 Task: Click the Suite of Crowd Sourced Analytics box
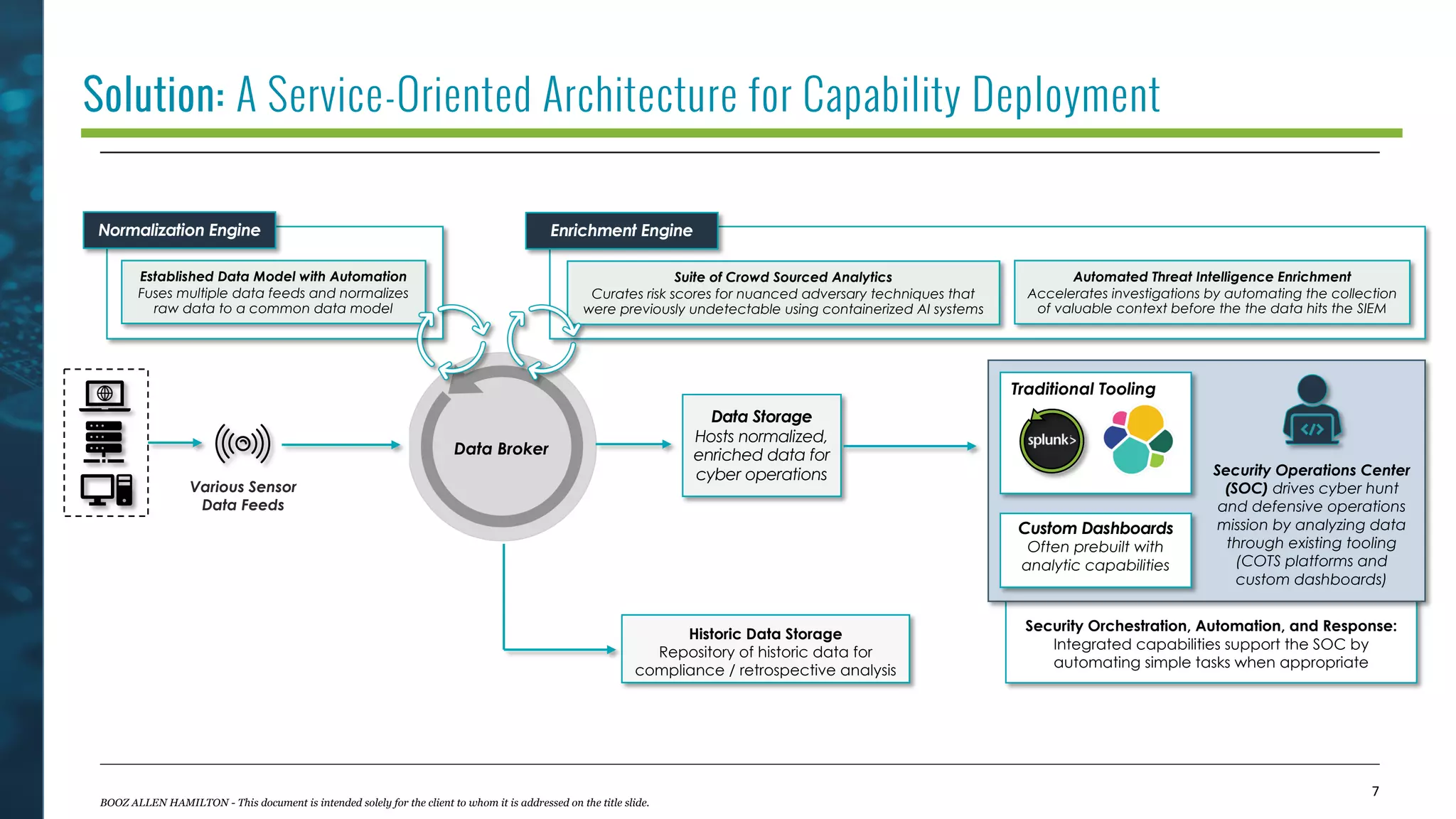783,293
